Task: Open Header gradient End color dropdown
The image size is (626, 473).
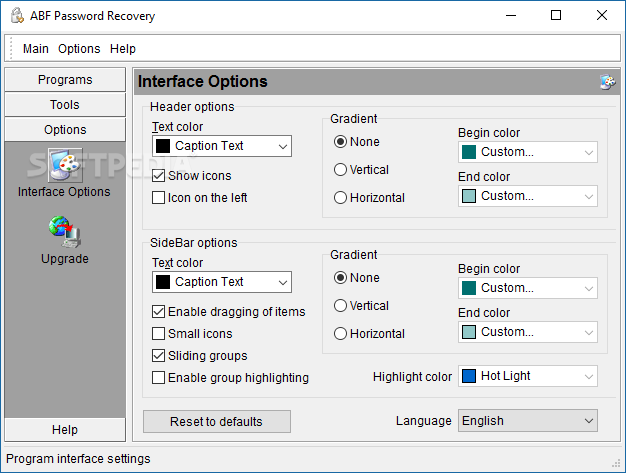Action: [528, 196]
